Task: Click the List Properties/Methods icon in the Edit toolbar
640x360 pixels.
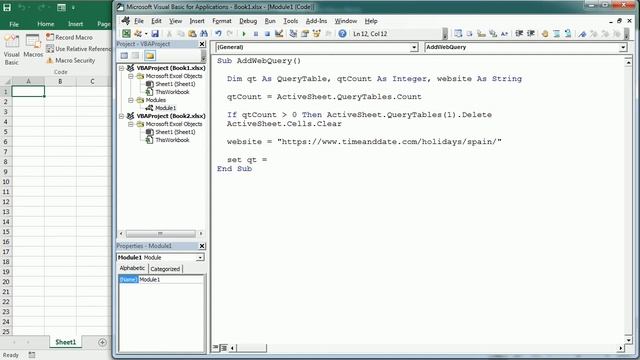Action: pyautogui.click(x=458, y=34)
